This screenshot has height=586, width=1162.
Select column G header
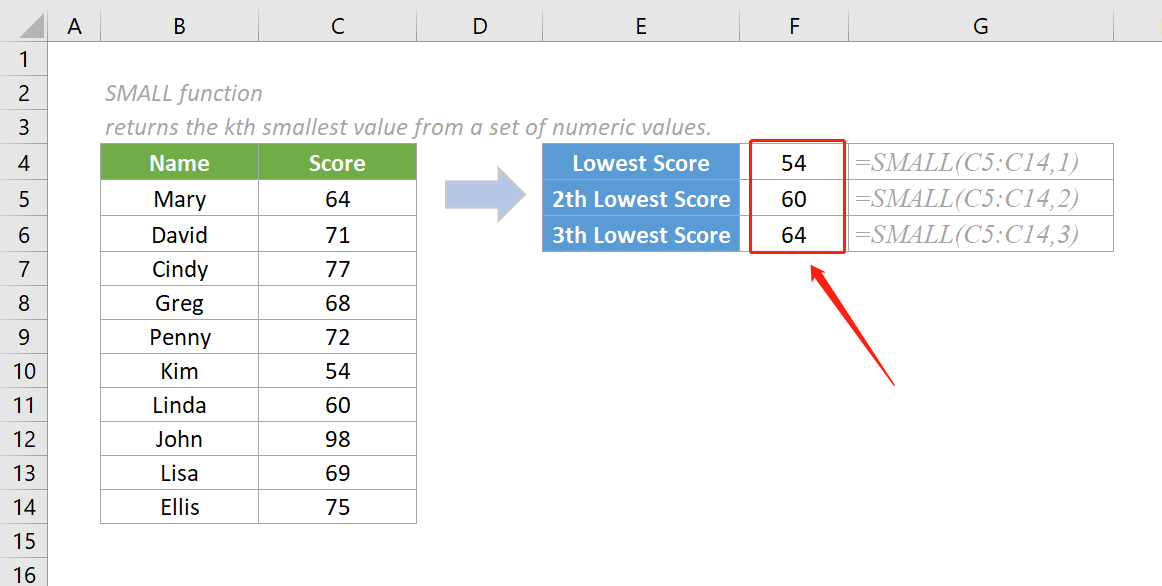coord(980,25)
